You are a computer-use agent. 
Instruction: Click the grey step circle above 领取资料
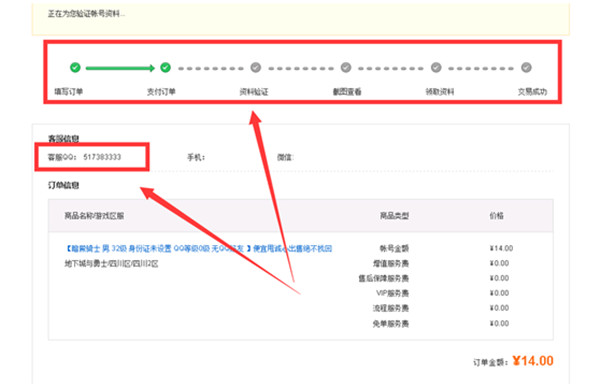[436, 68]
